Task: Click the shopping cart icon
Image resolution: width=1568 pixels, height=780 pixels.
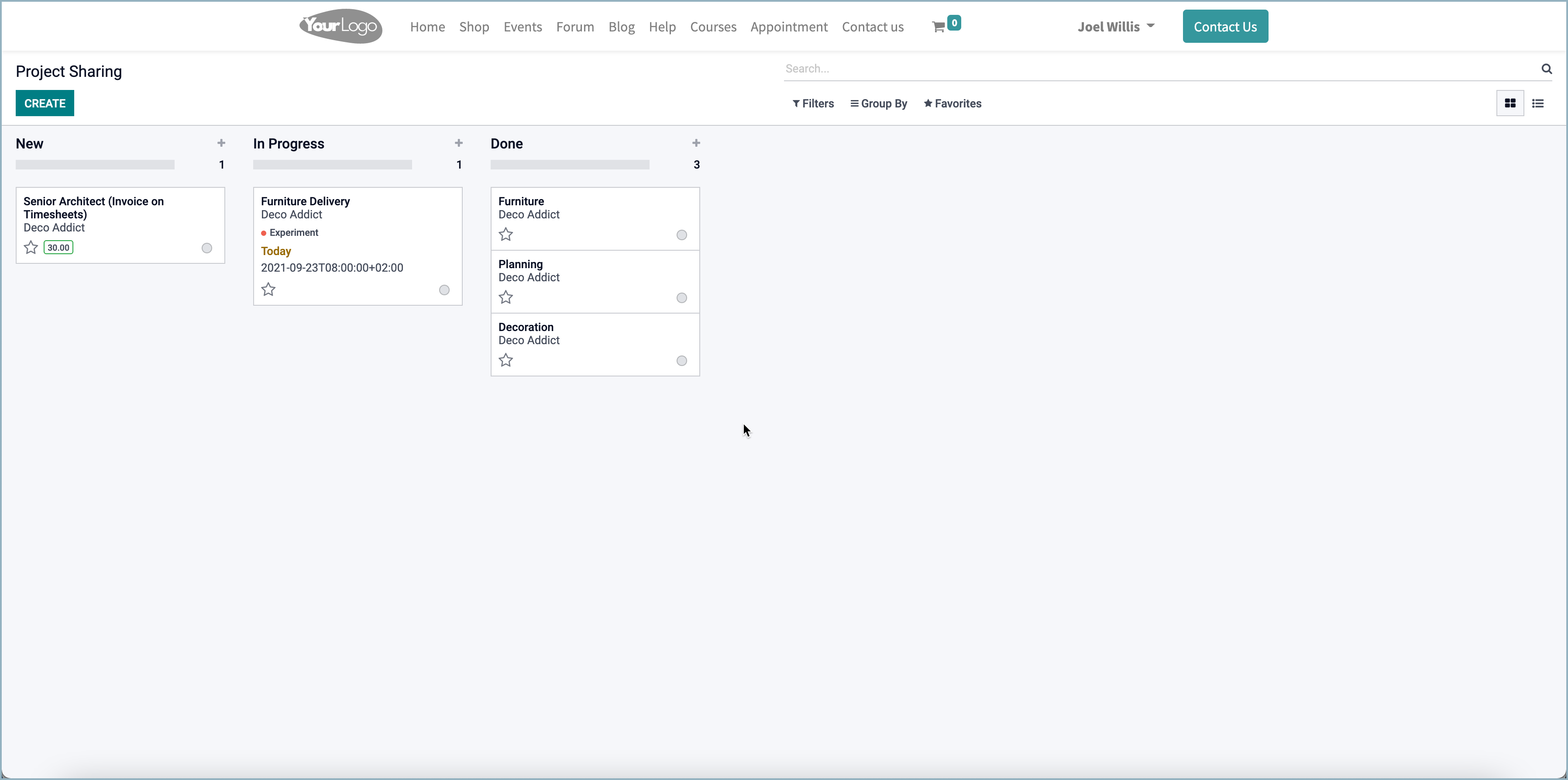Action: pos(939,26)
